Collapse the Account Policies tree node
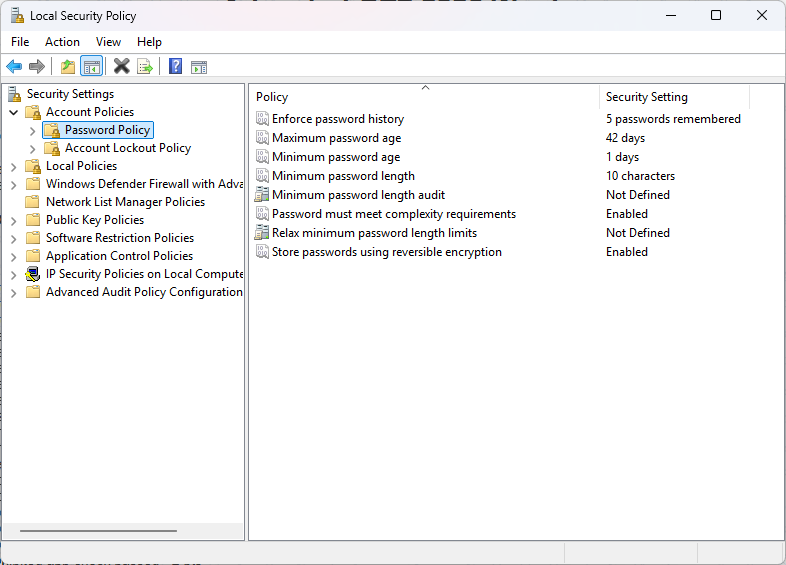This screenshot has height=565, width=786. click(13, 112)
